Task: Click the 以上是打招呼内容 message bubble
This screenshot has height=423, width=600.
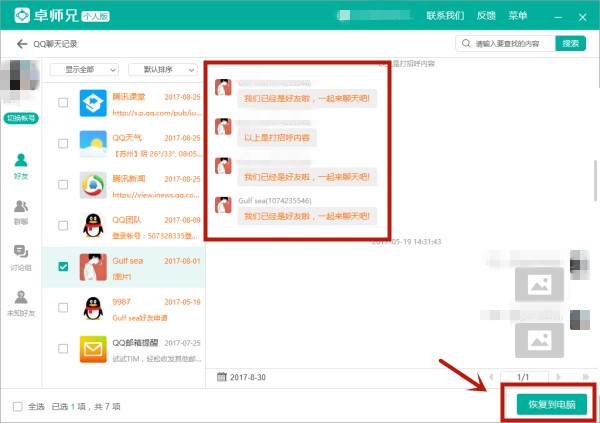Action: coord(277,137)
